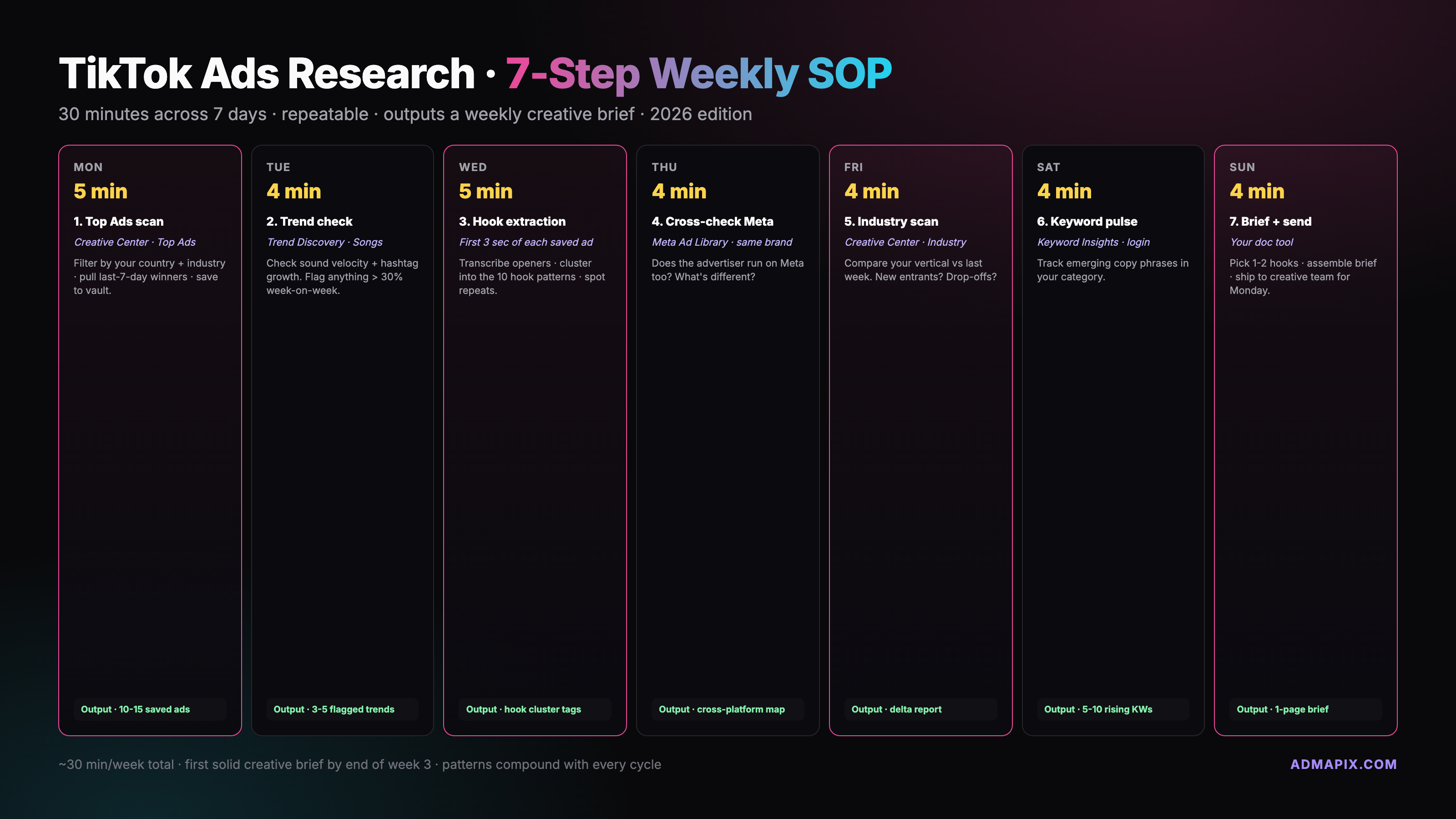The image size is (1456, 819).
Task: Select the "6. Keyword pulse" step title
Action: [1087, 222]
